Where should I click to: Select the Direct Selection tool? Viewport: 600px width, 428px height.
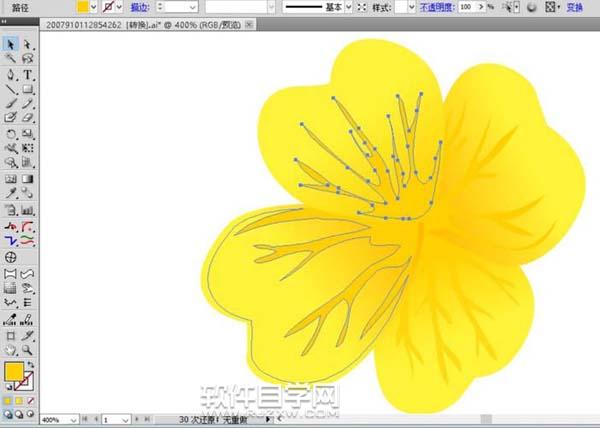28,45
